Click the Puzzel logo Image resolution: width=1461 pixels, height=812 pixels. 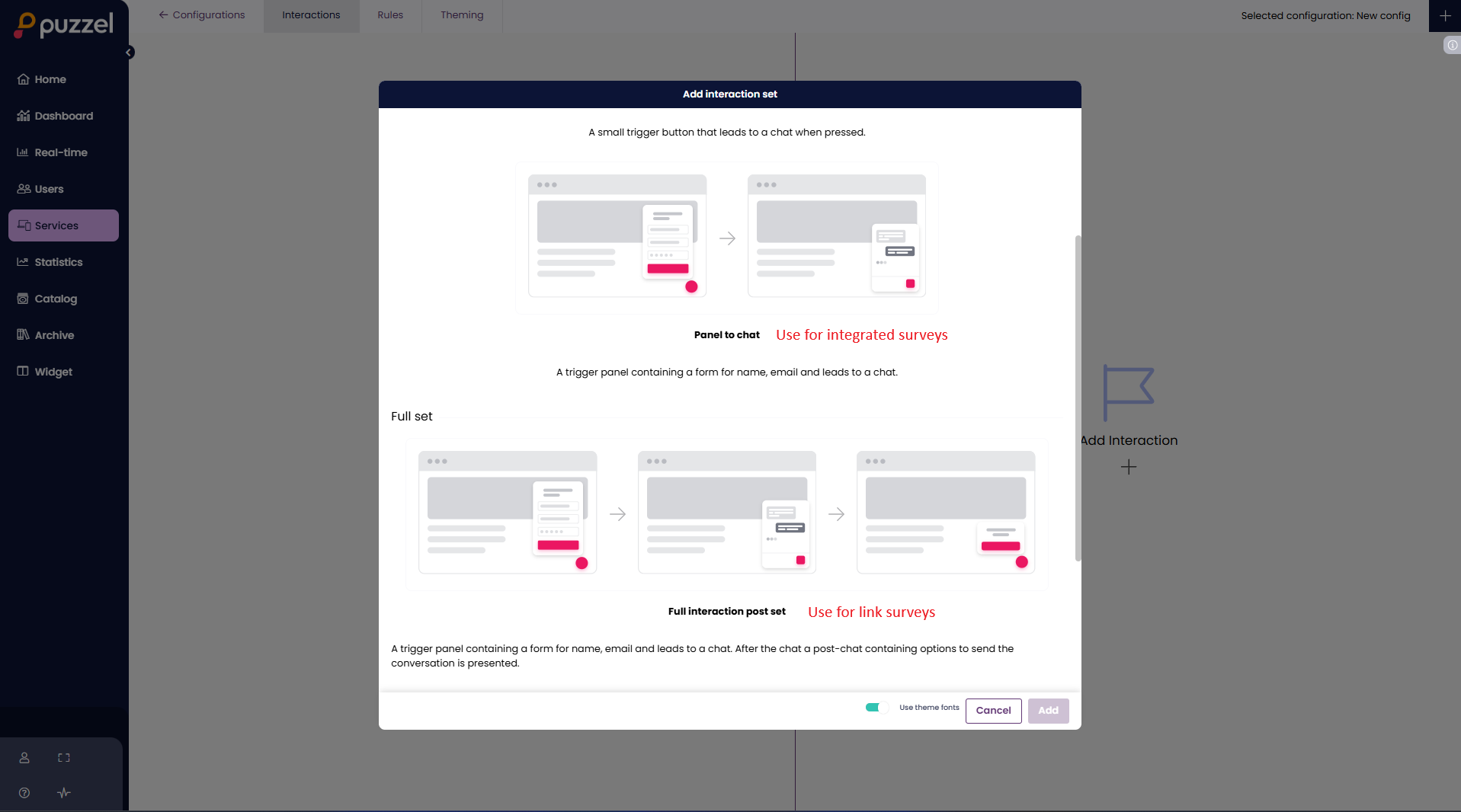click(64, 25)
